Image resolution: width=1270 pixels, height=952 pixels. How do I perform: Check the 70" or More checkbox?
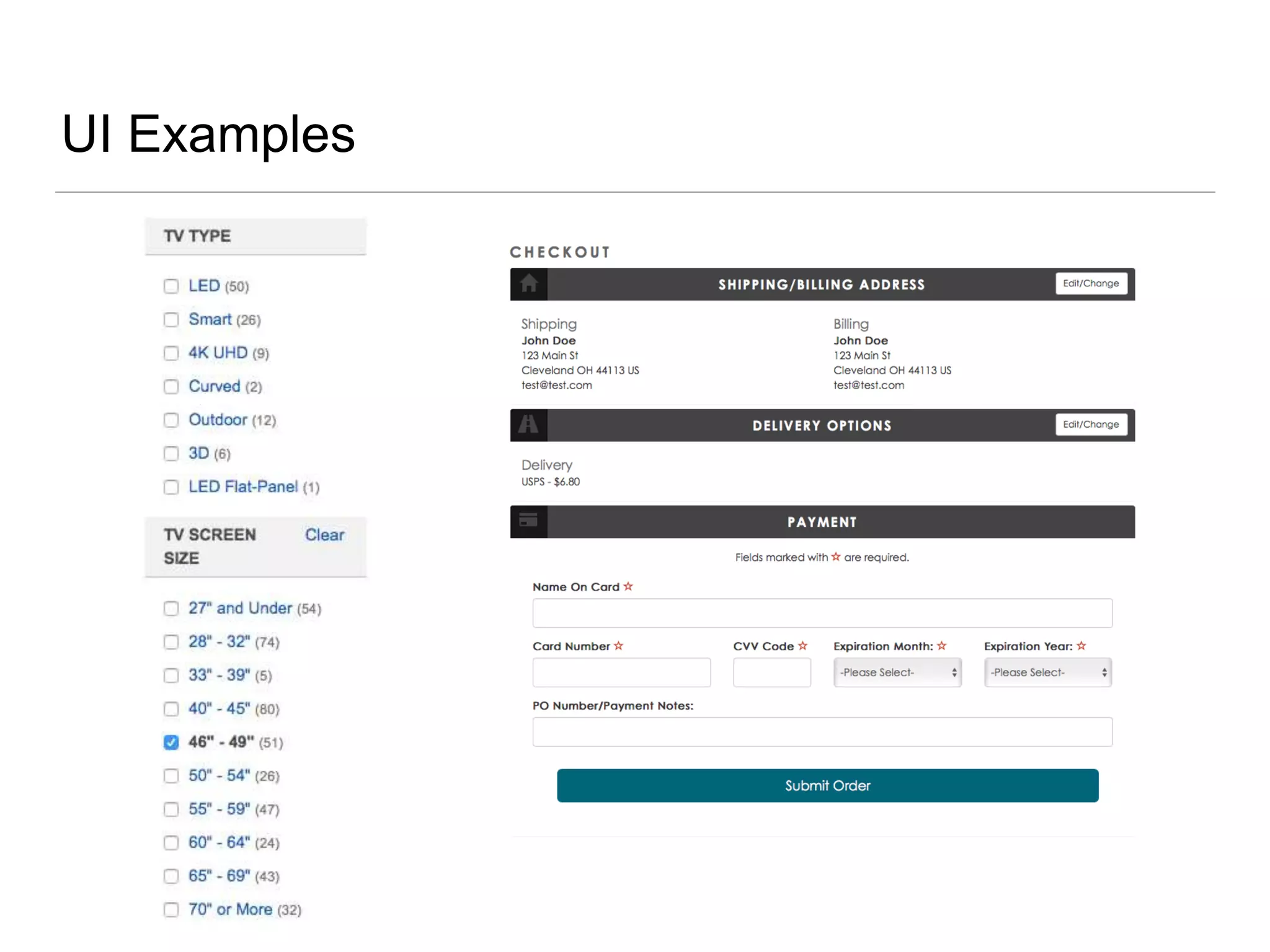tap(171, 910)
